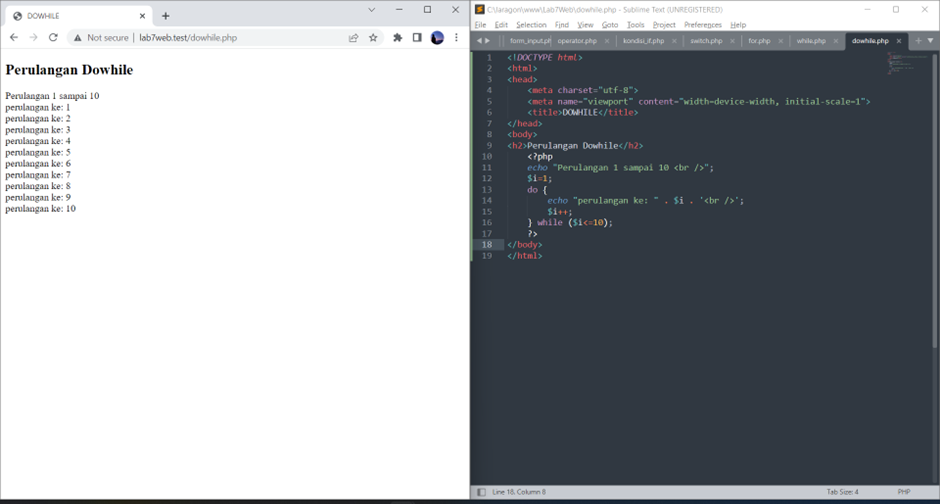Close the dowhile.php tab
The width and height of the screenshot is (940, 504).
(x=899, y=41)
